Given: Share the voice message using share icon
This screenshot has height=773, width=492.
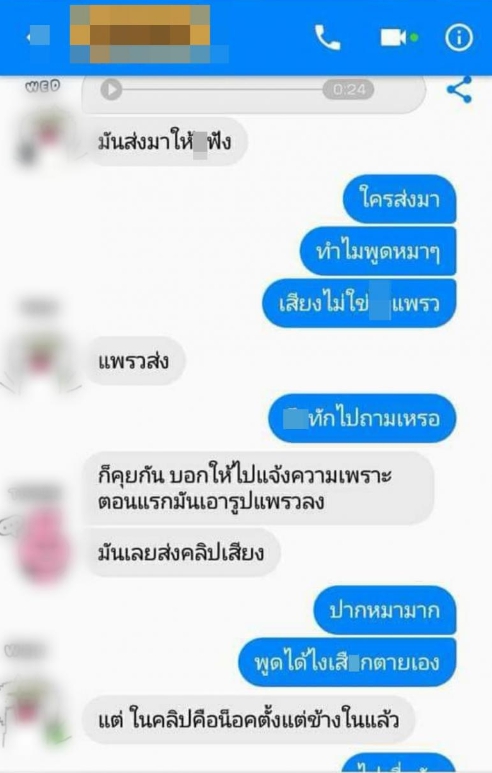Looking at the screenshot, I should pos(459,89).
